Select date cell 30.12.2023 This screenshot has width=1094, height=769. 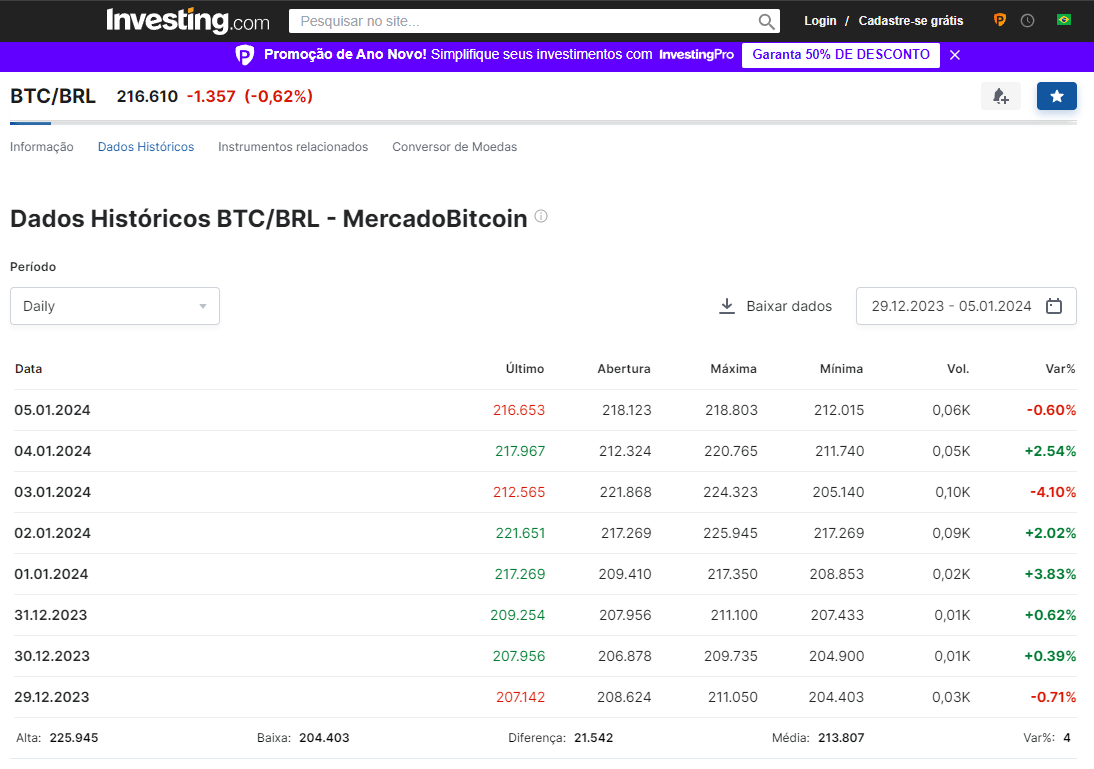[x=52, y=657]
